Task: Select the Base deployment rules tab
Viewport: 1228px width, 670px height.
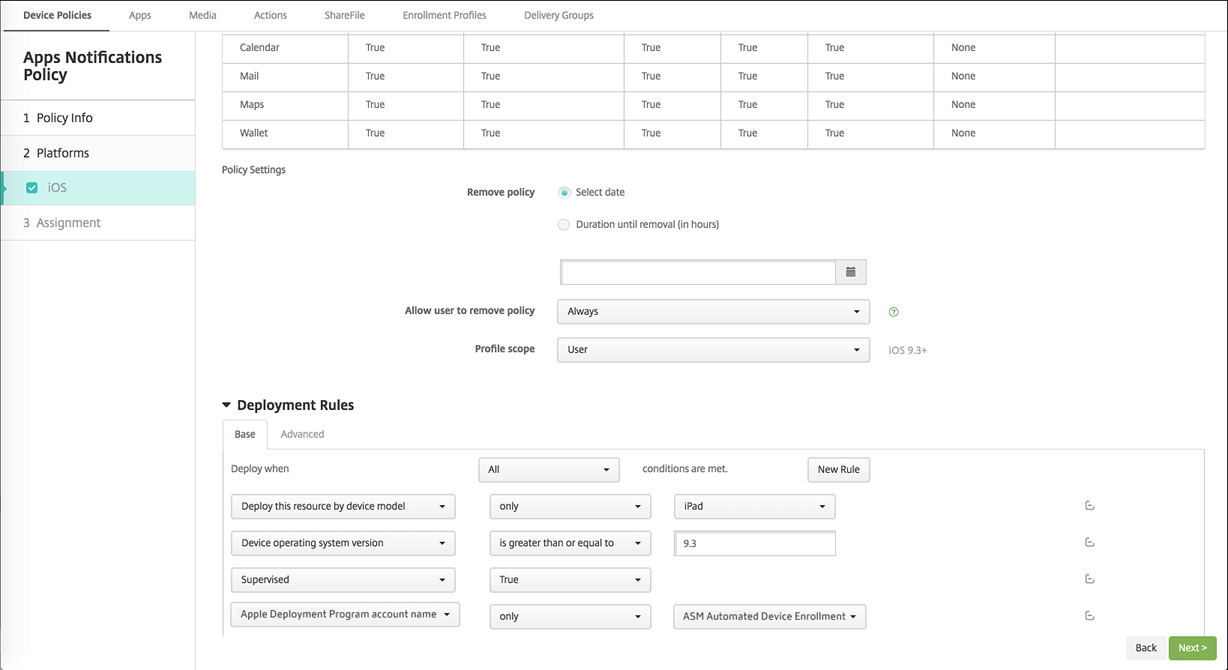Action: coord(245,434)
